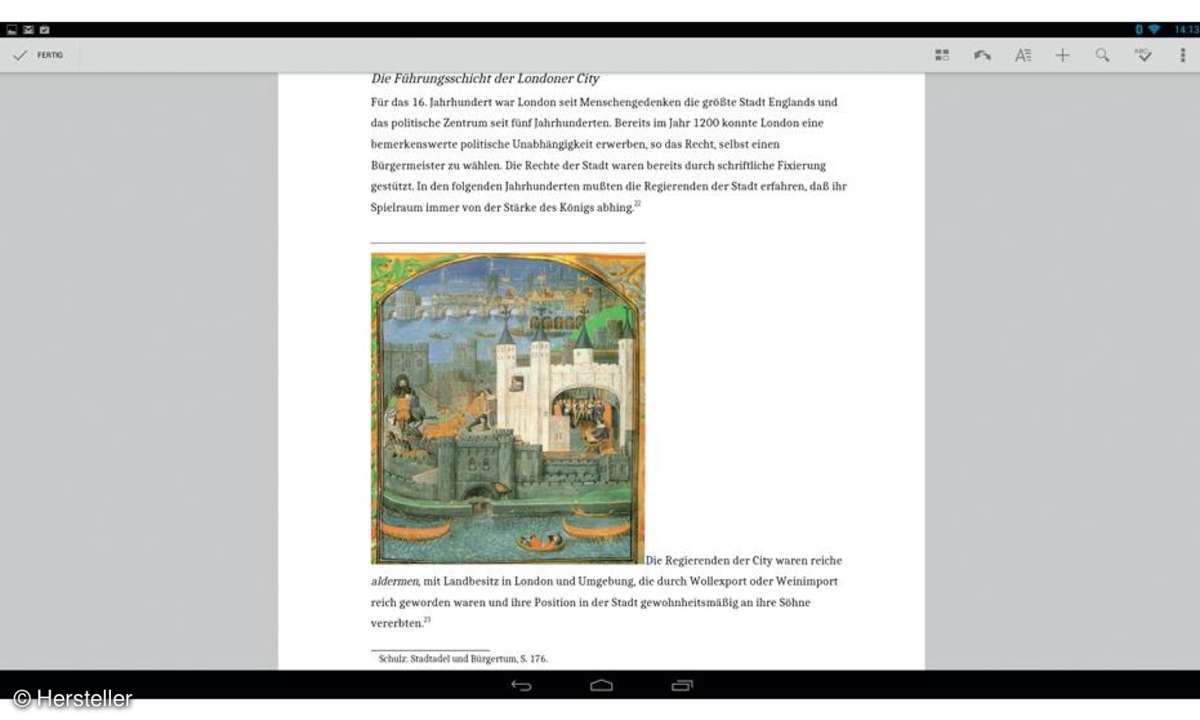Click the word "Bürgermeister" in the paragraph
Screen dimensions: 1200x720
tap(408, 165)
